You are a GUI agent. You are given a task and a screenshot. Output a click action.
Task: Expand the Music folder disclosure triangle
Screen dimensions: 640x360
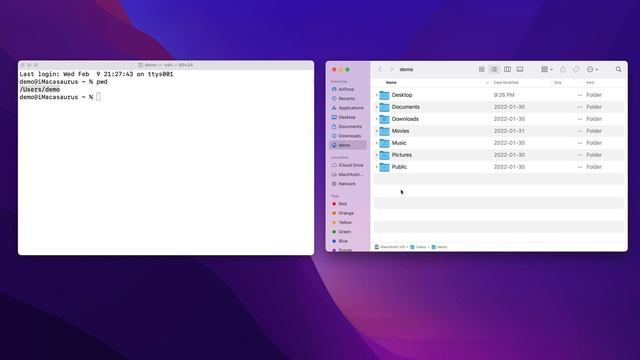click(x=376, y=143)
